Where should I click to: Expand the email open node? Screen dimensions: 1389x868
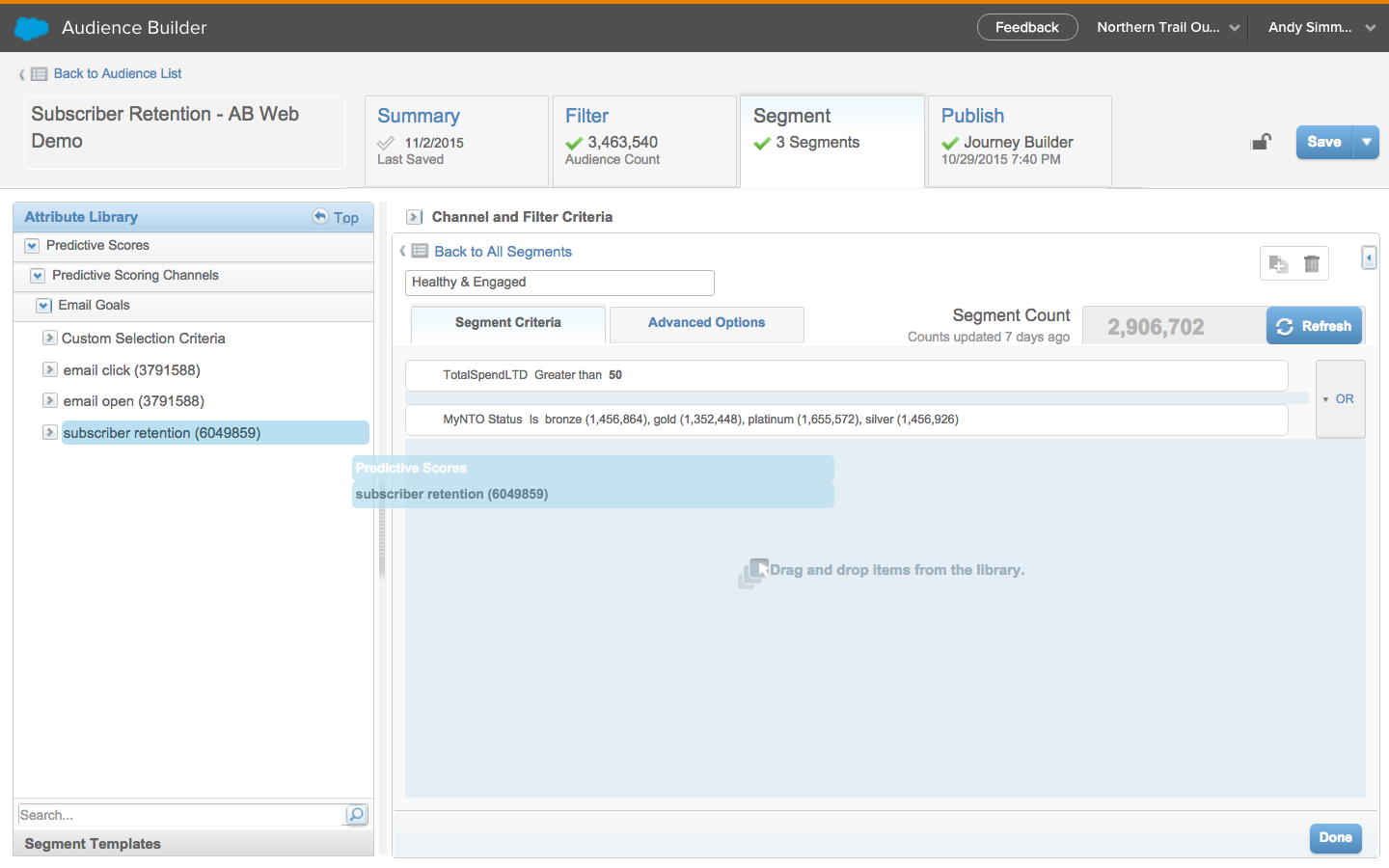coord(49,400)
